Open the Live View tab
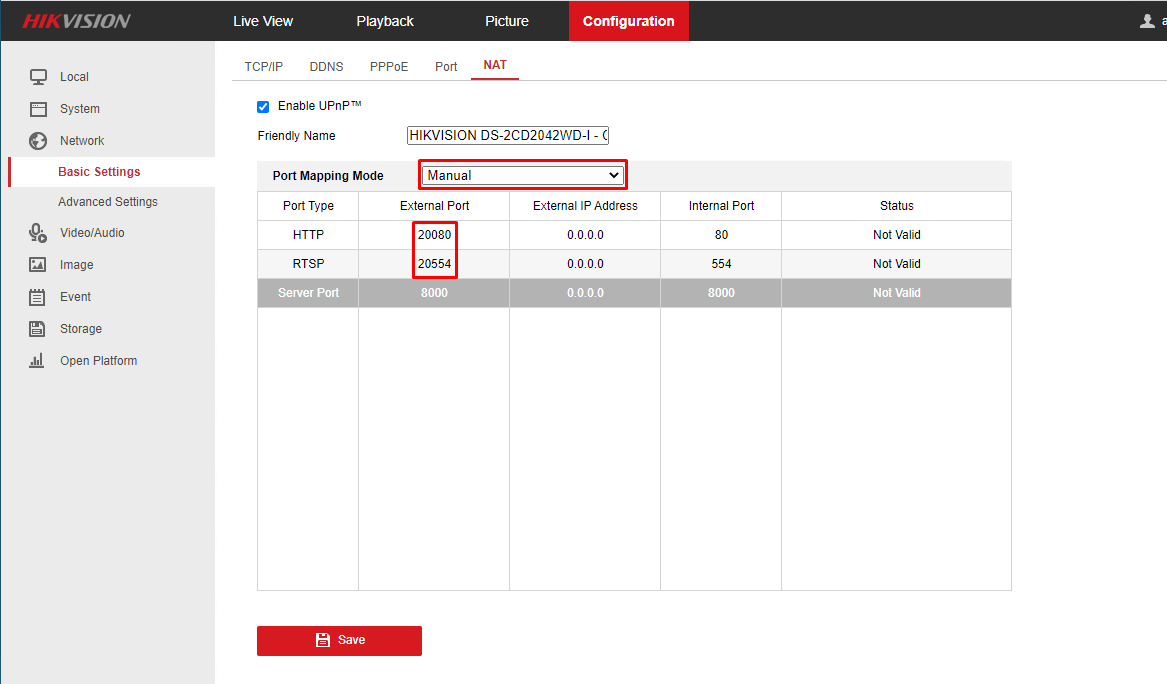The image size is (1167, 684). click(262, 20)
